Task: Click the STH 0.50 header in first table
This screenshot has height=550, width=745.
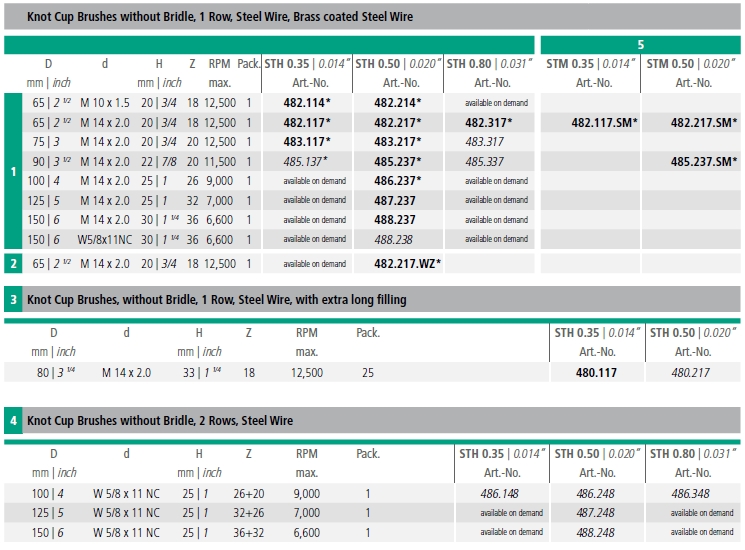Action: pos(398,64)
